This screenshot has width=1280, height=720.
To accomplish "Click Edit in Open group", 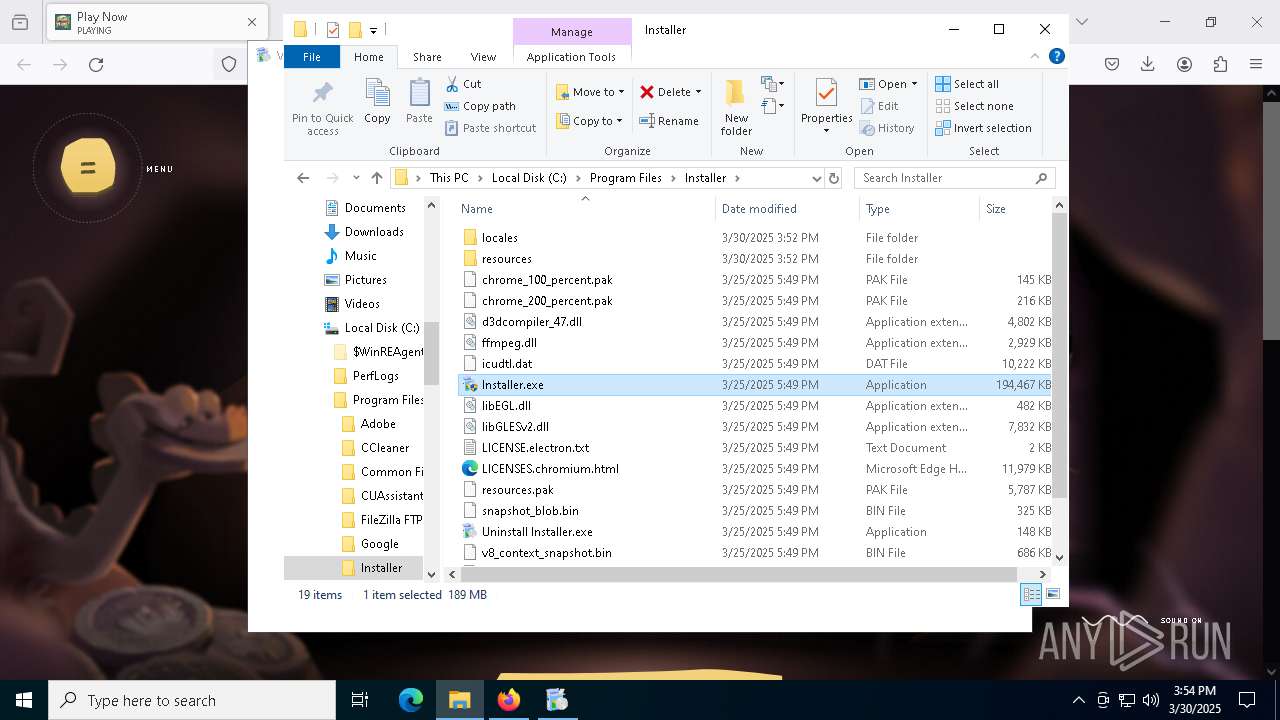I will (x=879, y=106).
